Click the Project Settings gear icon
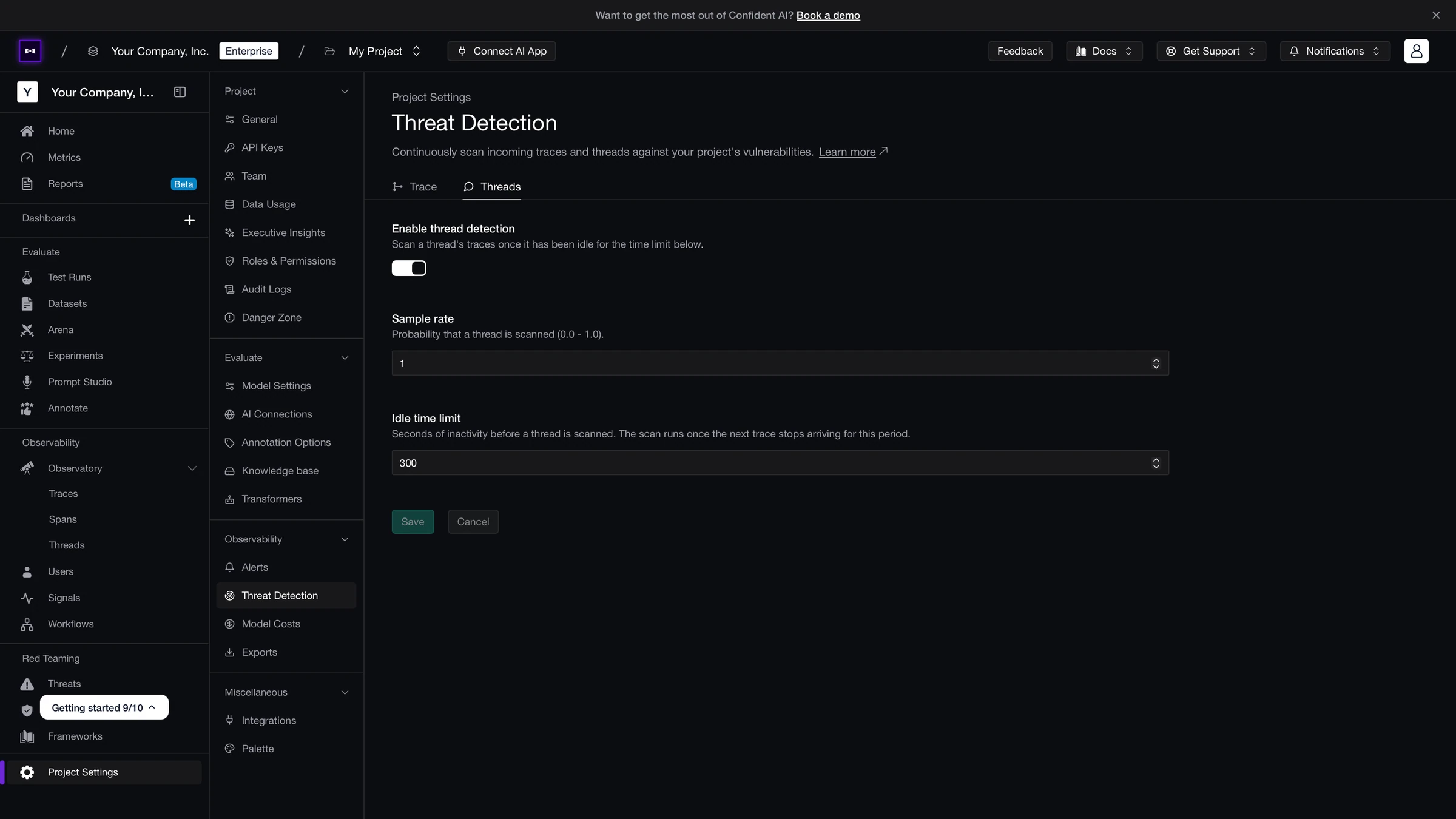Image resolution: width=1456 pixels, height=819 pixels. click(27, 772)
